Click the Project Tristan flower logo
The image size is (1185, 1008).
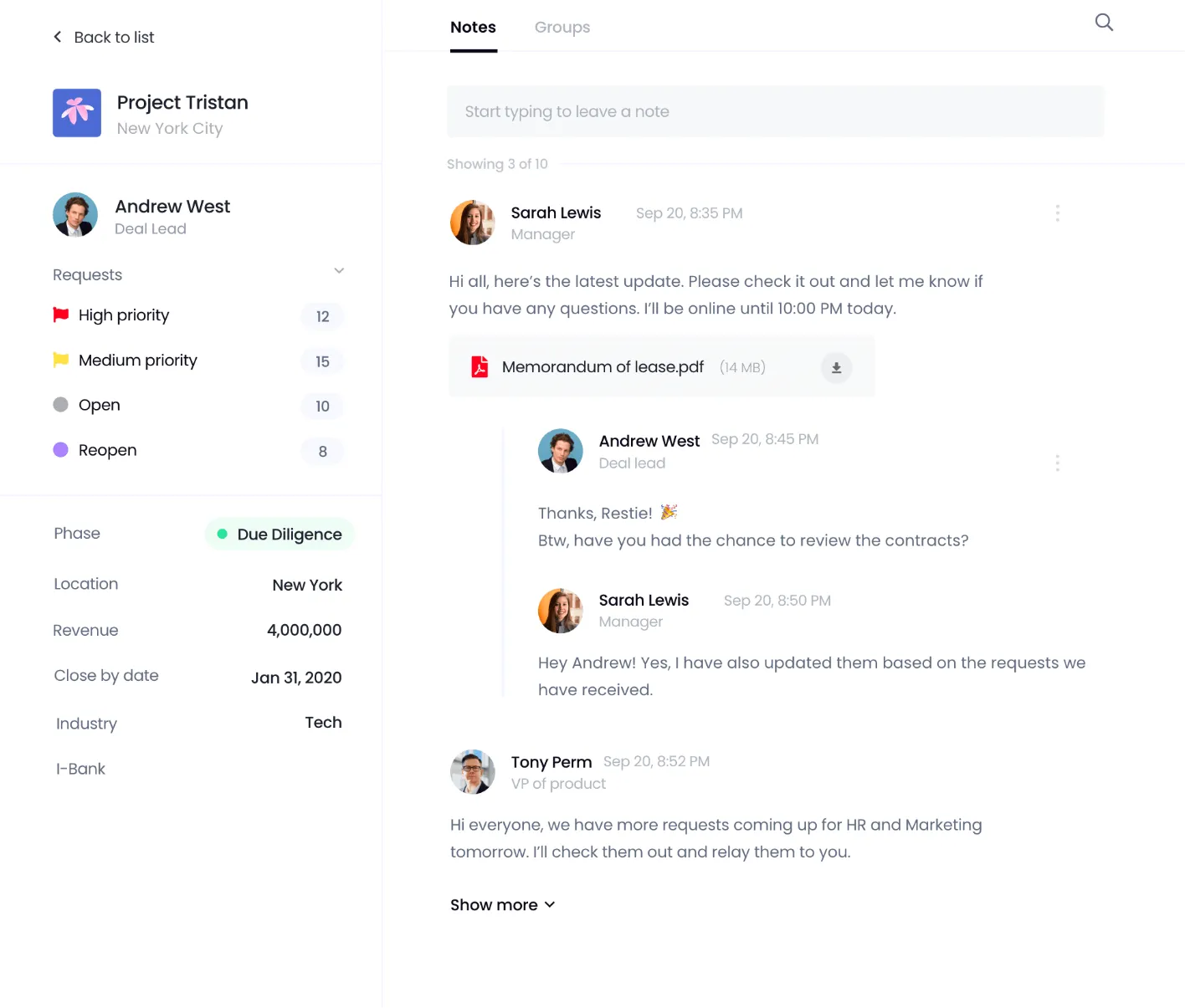point(77,113)
